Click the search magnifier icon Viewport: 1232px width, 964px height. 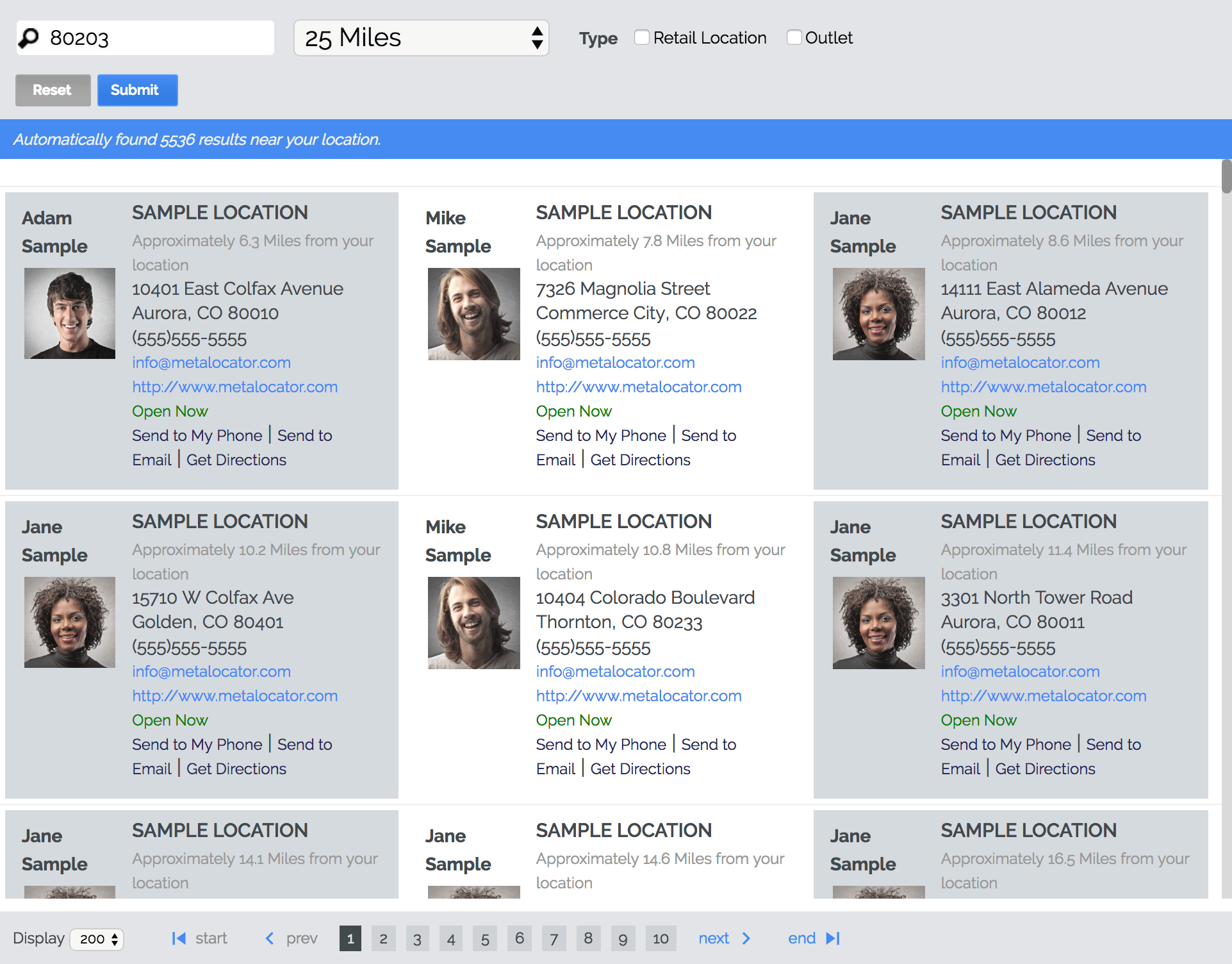(29, 38)
